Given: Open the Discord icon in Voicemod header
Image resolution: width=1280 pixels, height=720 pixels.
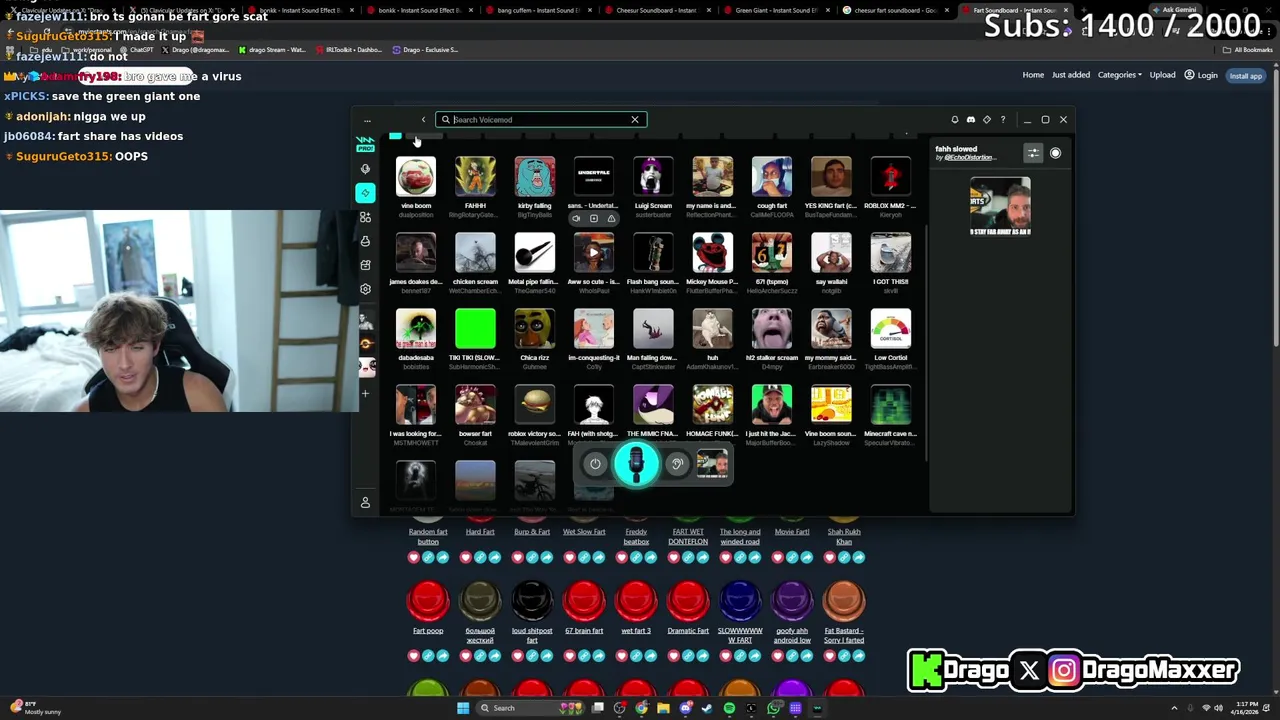Looking at the screenshot, I should [x=971, y=120].
